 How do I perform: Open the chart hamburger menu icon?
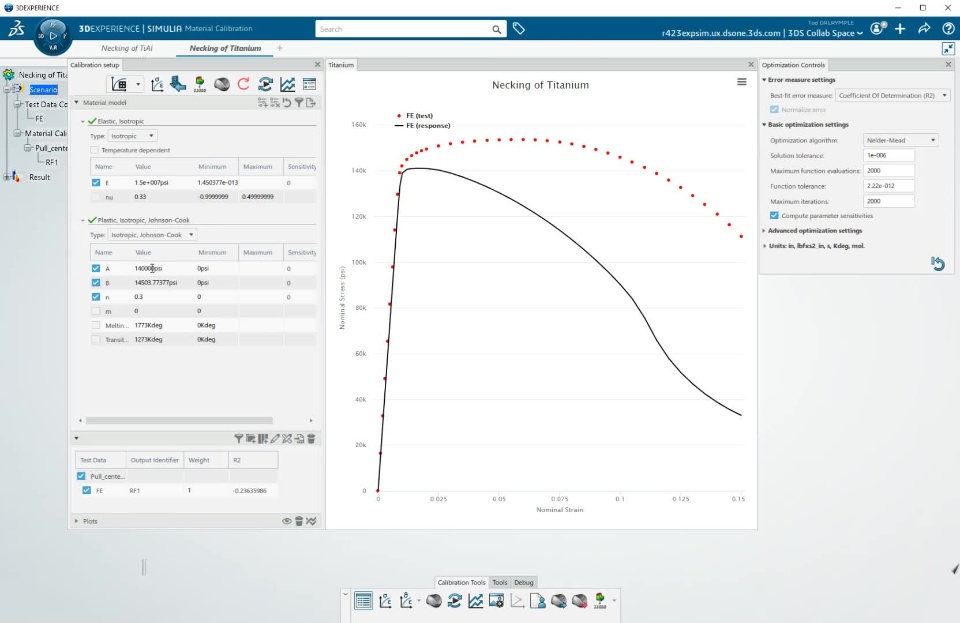[x=741, y=82]
